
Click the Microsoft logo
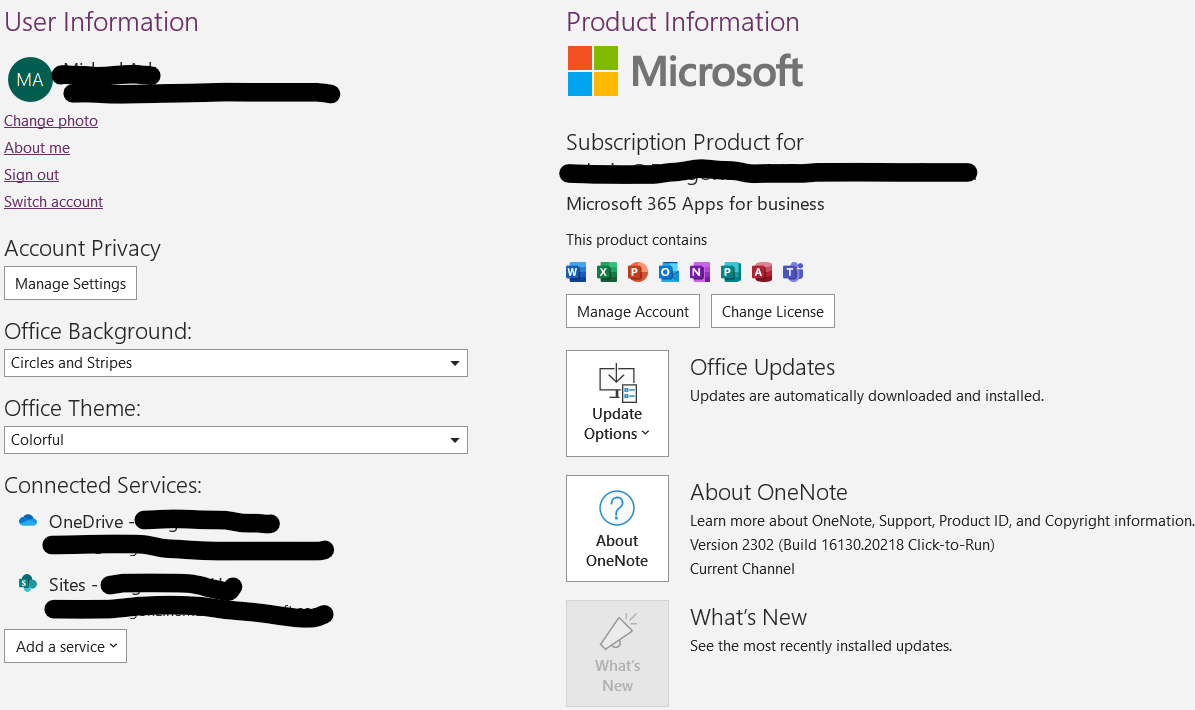685,71
